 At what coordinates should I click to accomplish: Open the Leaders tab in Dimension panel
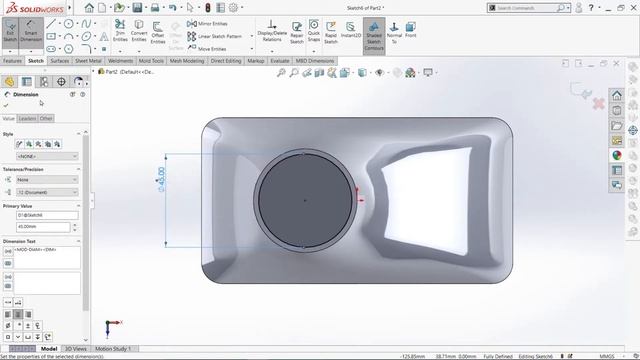tap(27, 118)
